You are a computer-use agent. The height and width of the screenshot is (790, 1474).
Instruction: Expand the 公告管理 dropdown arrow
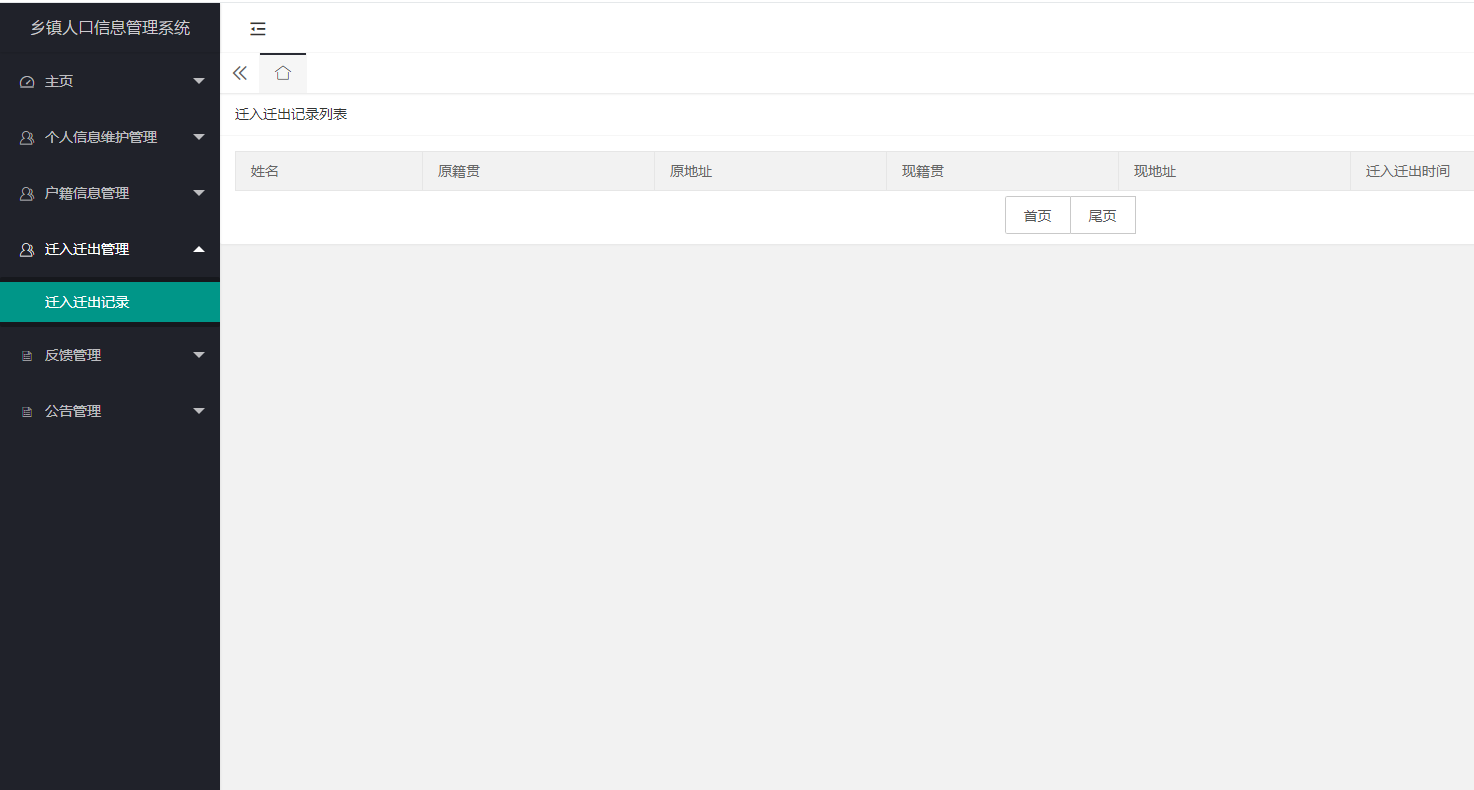(199, 411)
